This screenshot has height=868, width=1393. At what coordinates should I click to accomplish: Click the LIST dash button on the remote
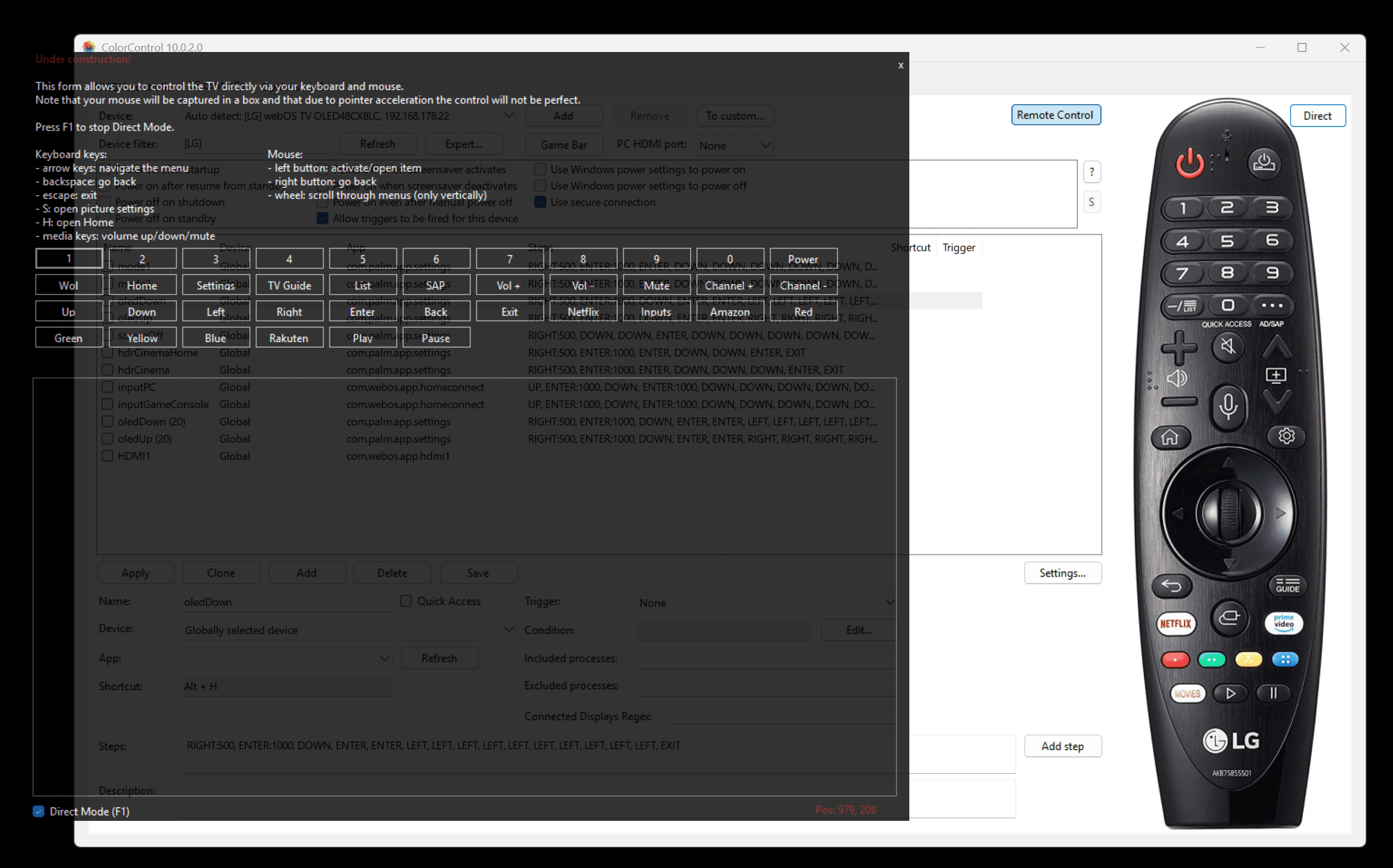click(1183, 306)
